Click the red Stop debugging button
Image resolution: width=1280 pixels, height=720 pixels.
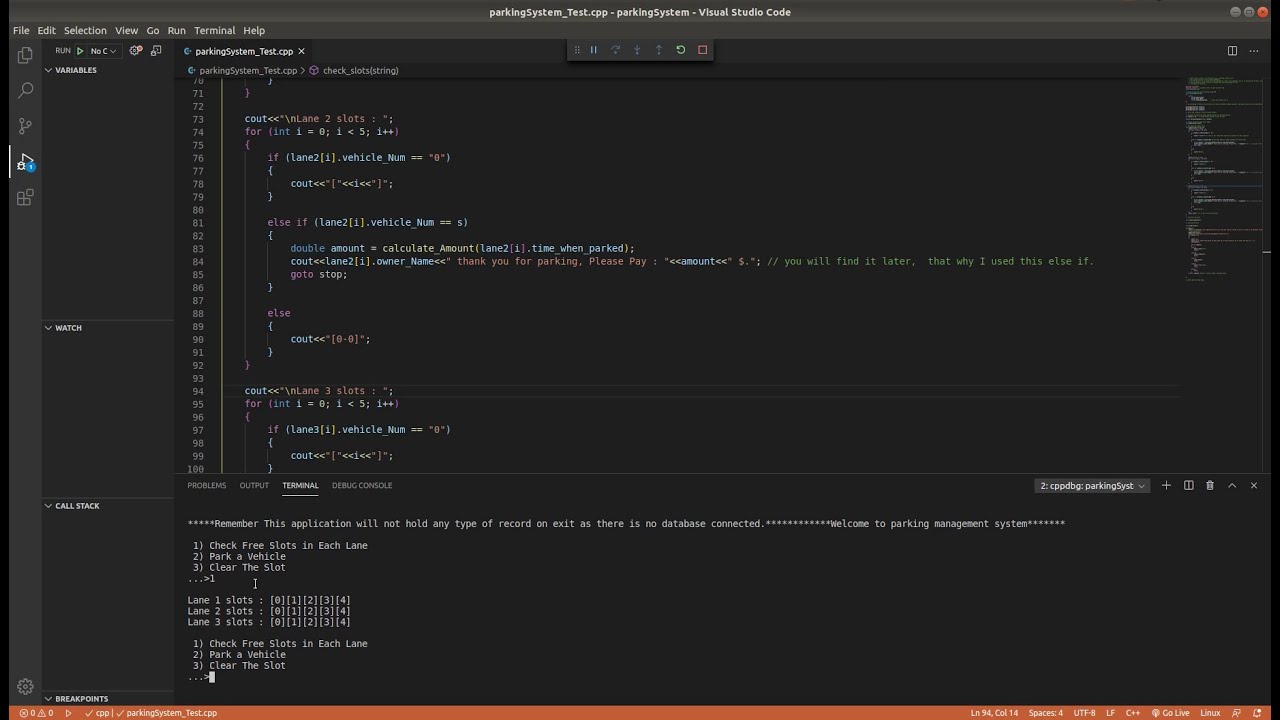pyautogui.click(x=703, y=50)
